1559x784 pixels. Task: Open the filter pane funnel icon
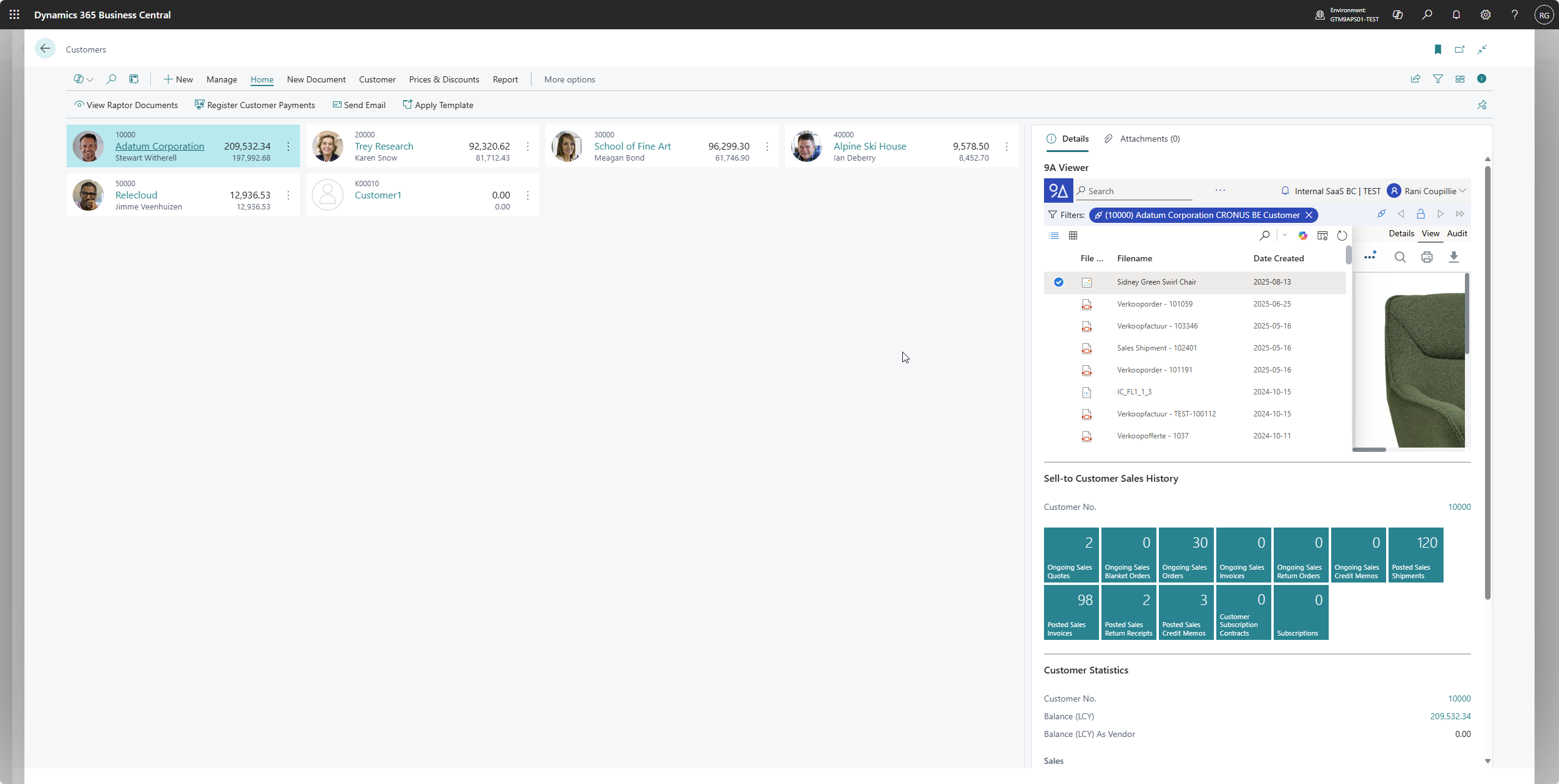point(1437,79)
